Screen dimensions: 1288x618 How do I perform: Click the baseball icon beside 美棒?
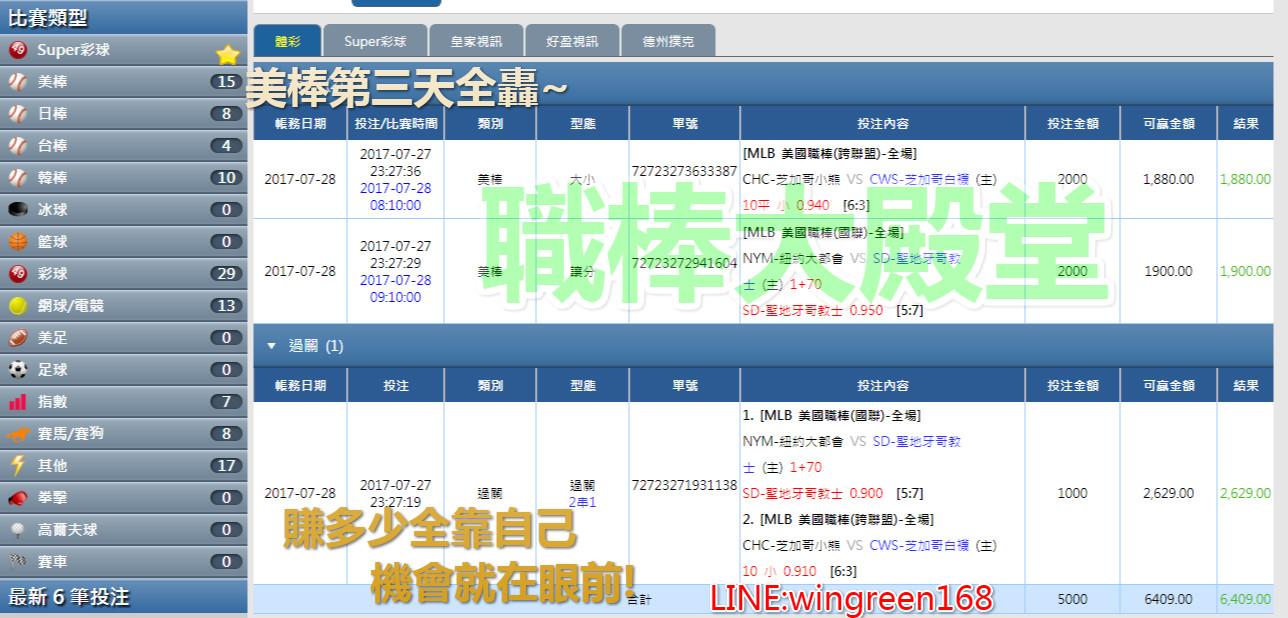pos(18,82)
